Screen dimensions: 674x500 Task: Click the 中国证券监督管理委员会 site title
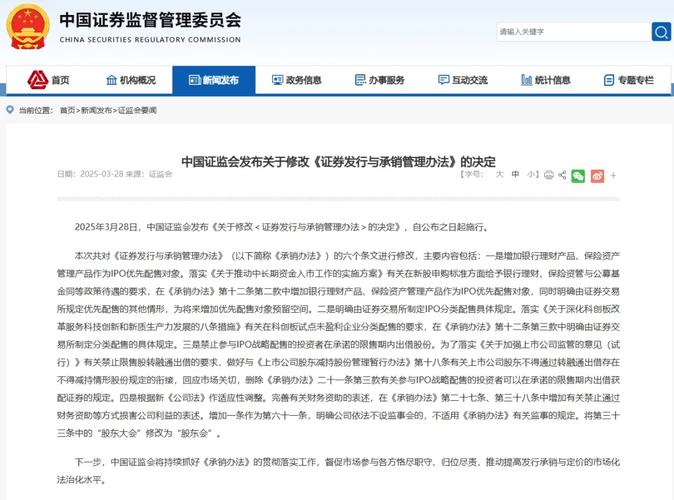(x=150, y=20)
